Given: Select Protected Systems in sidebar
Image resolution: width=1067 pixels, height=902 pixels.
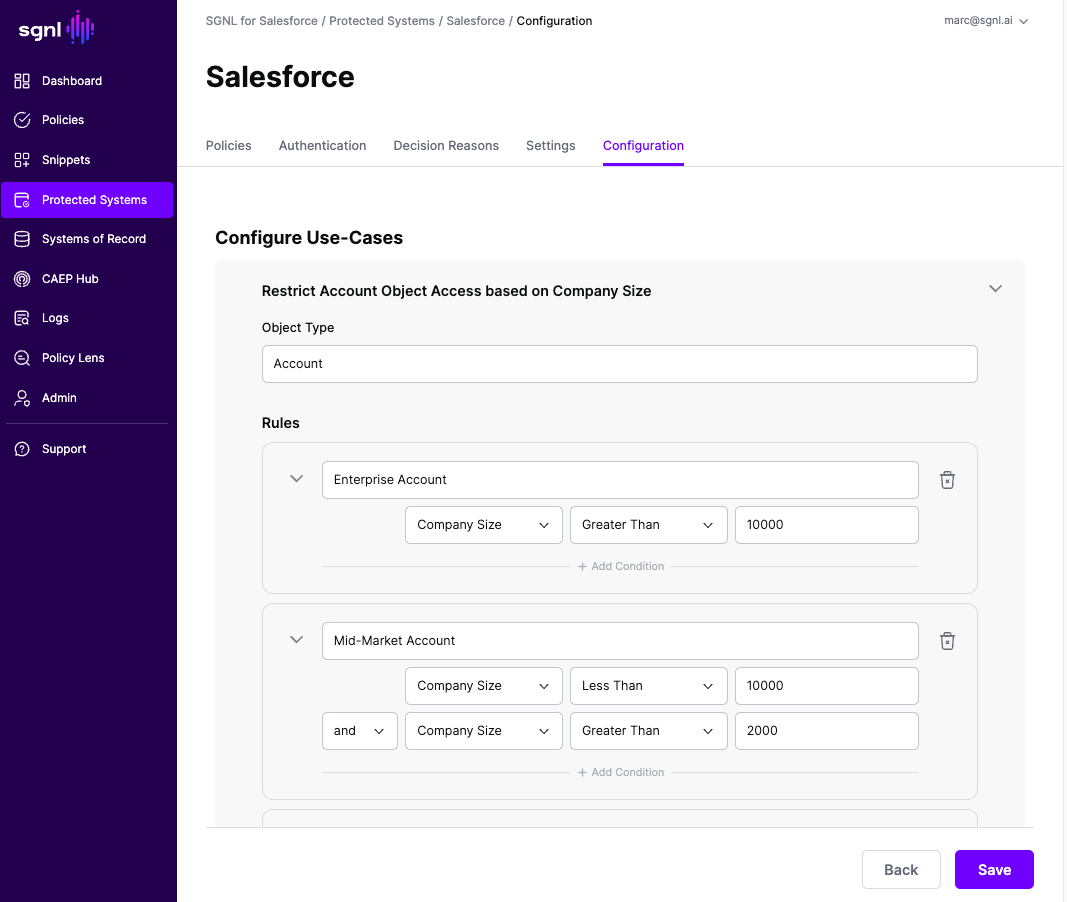Looking at the screenshot, I should tap(87, 200).
